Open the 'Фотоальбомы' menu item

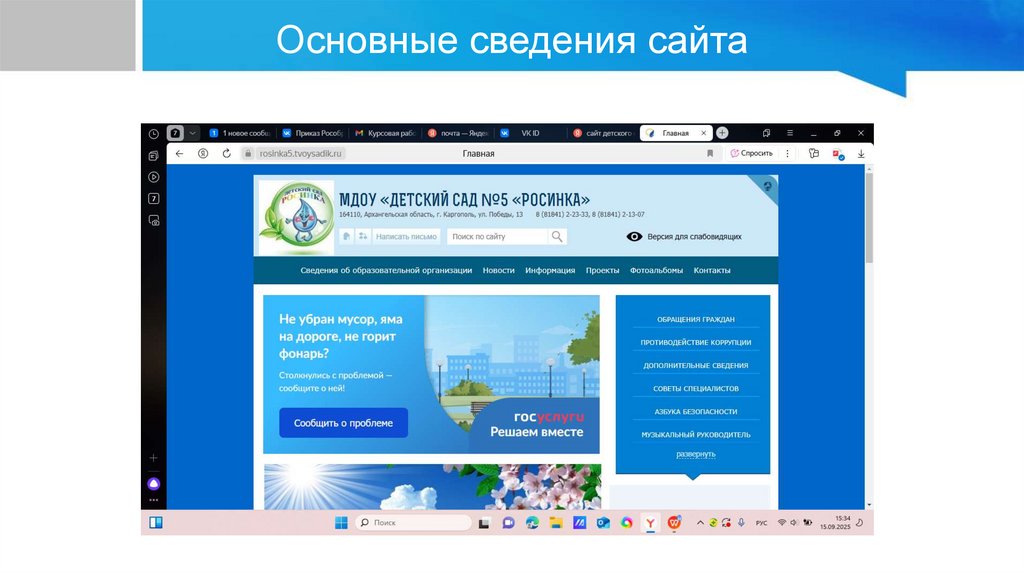coord(656,270)
